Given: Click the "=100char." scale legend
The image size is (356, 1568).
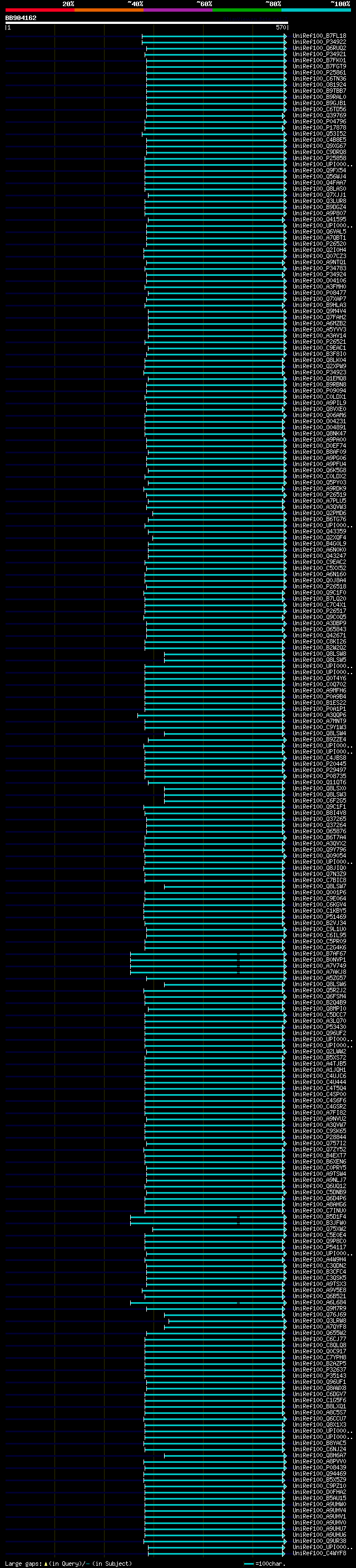Looking at the screenshot, I should pyautogui.click(x=271, y=1564).
